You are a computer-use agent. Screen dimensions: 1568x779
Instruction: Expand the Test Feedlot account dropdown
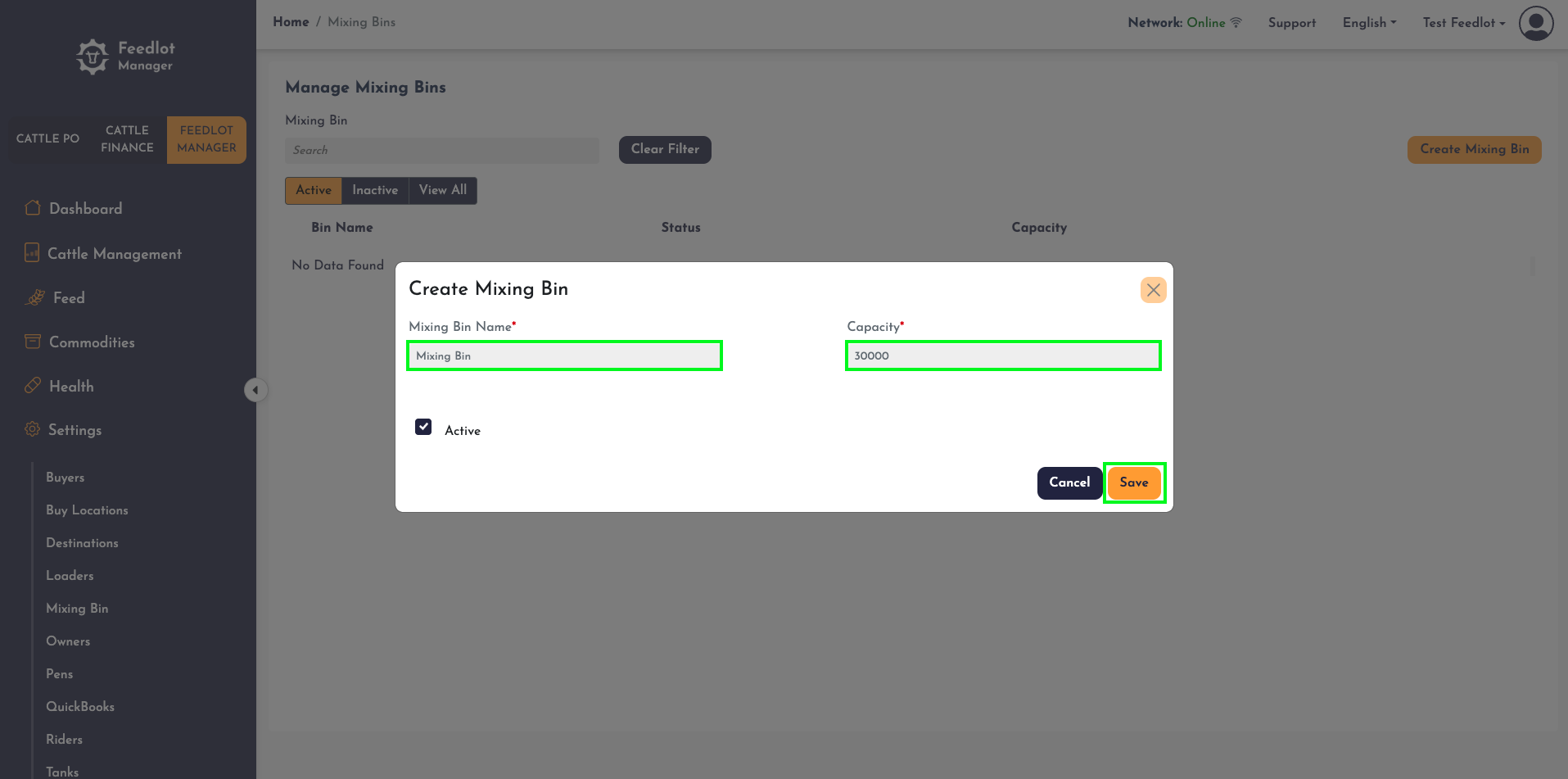pos(1464,23)
